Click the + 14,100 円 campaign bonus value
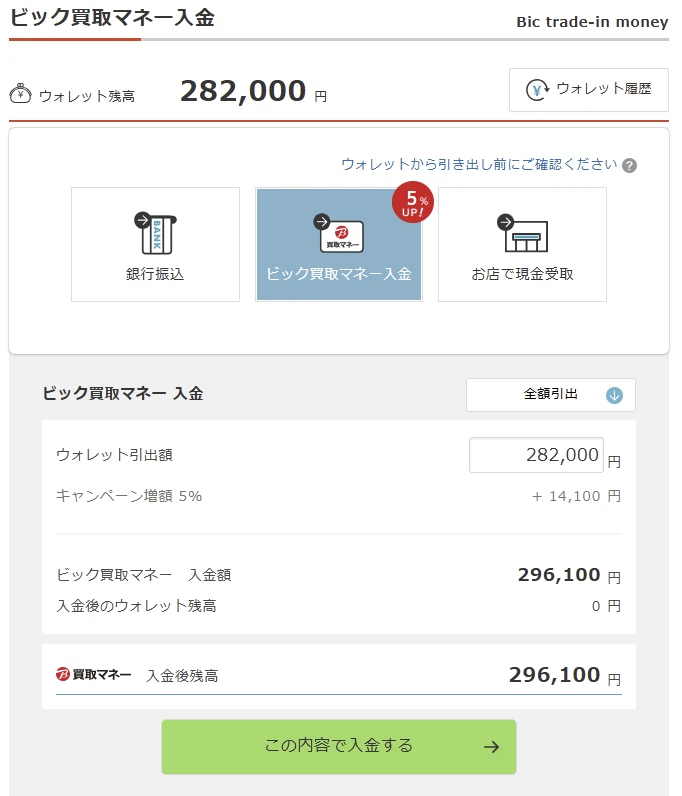The image size is (682, 796). point(576,496)
